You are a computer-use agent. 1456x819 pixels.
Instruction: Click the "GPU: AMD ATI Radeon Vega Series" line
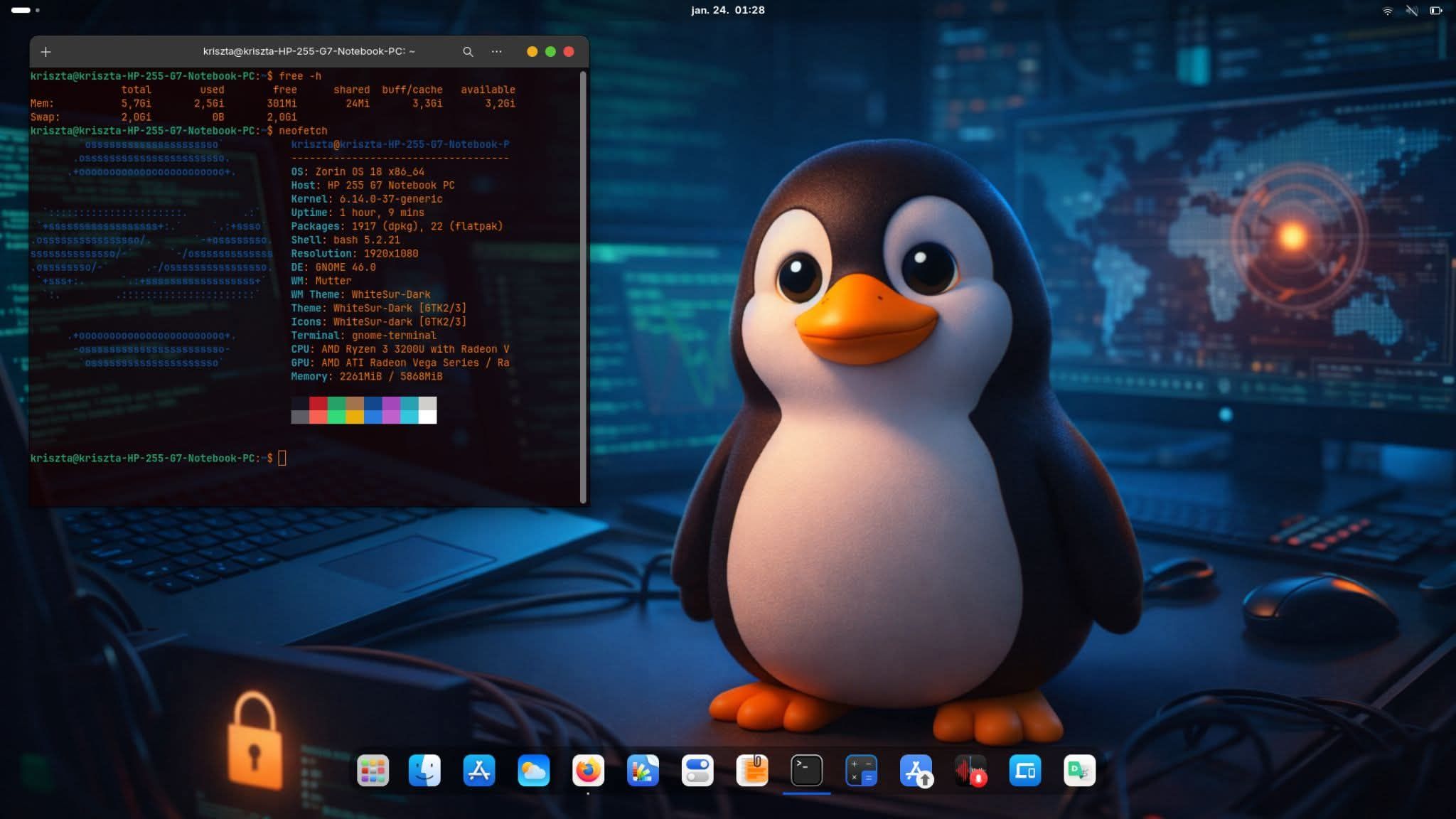point(400,363)
